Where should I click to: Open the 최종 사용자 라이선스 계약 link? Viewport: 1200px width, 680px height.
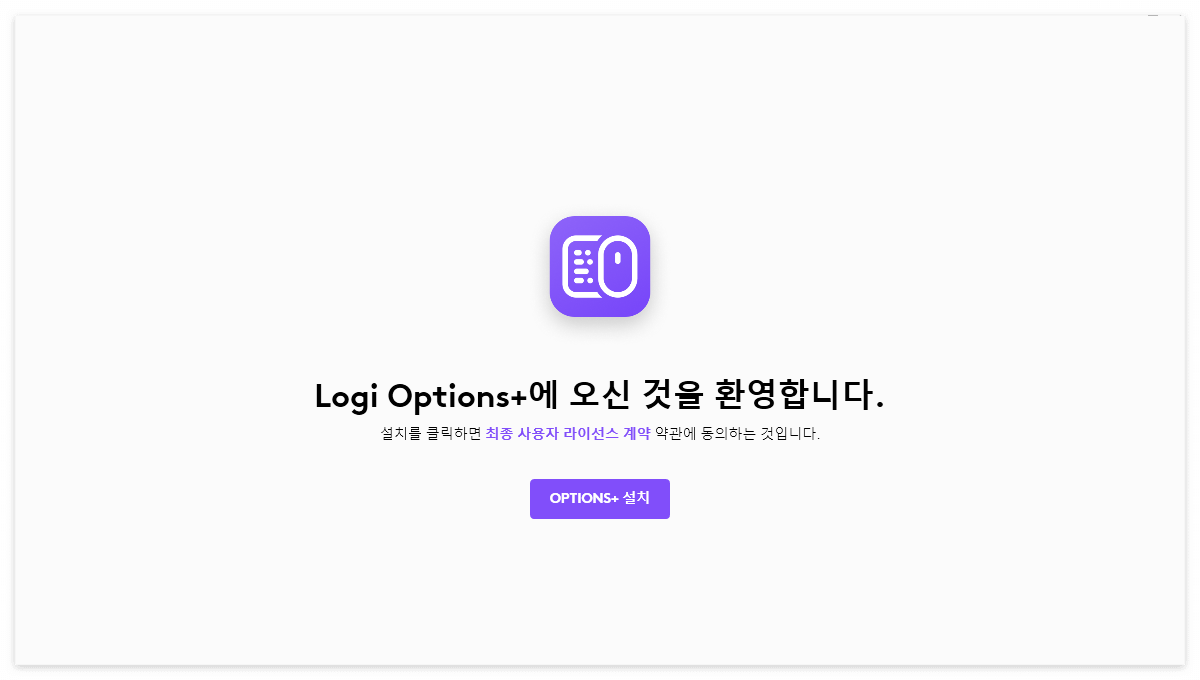click(x=568, y=434)
